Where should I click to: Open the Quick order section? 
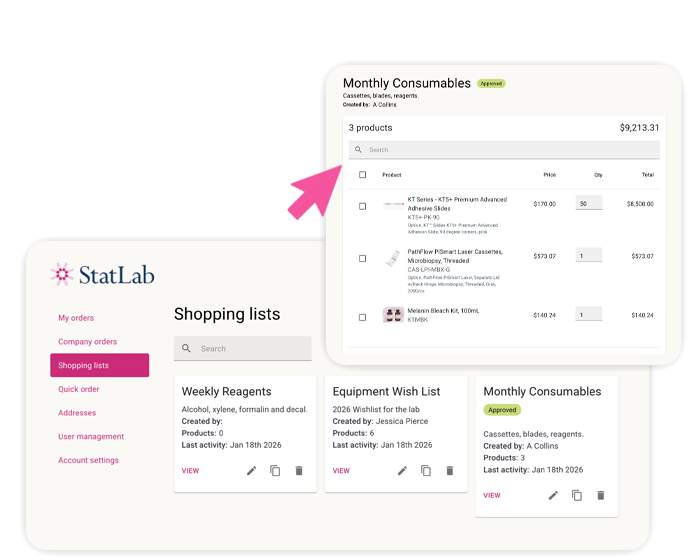pyautogui.click(x=79, y=389)
